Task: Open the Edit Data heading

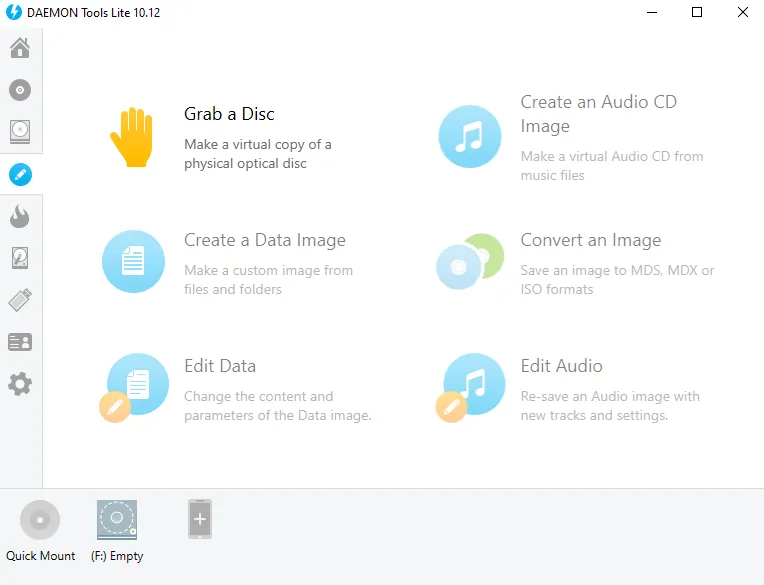Action: 220,366
